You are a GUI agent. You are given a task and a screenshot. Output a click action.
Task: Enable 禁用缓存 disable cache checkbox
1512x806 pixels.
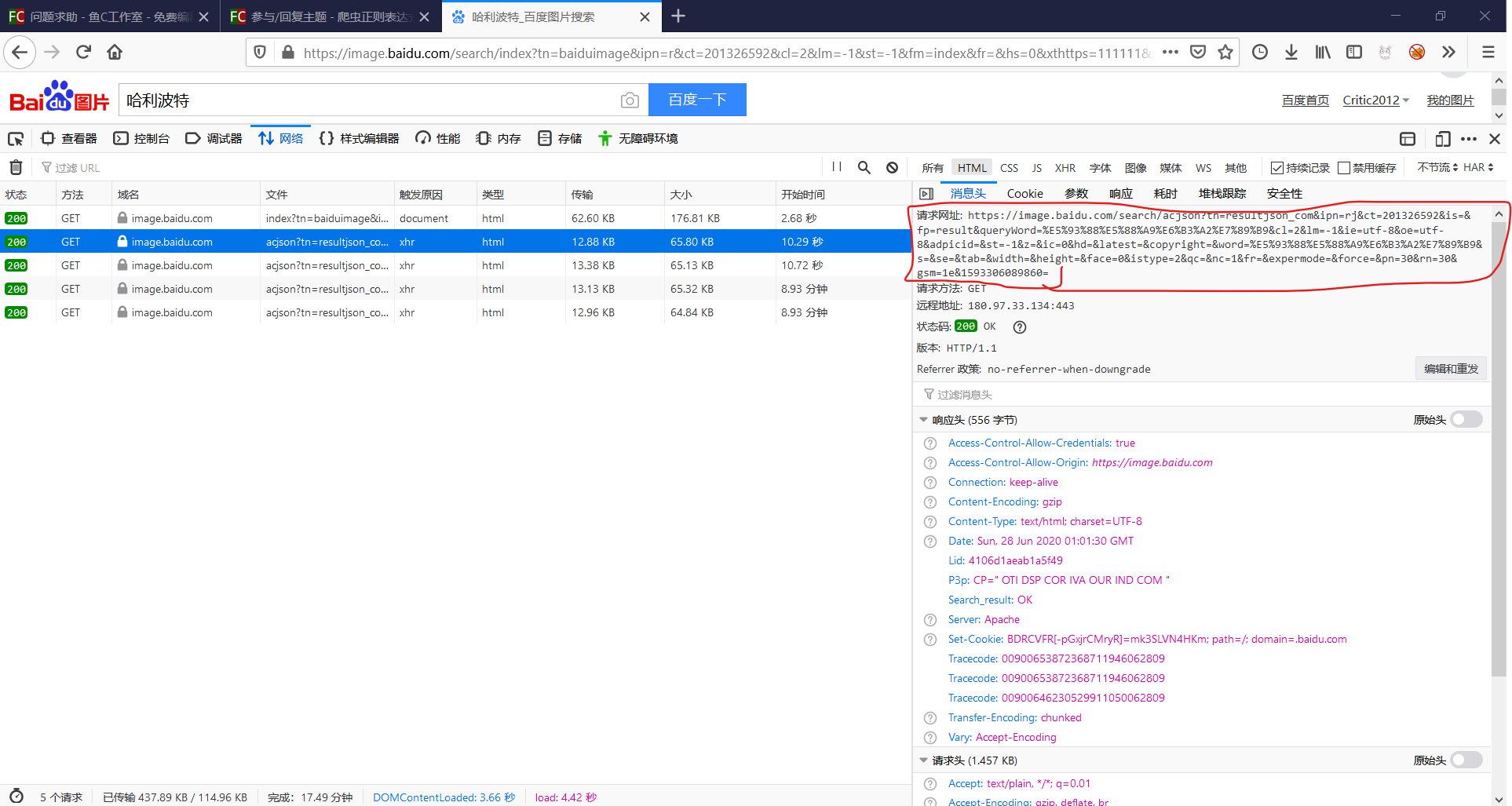(1344, 168)
